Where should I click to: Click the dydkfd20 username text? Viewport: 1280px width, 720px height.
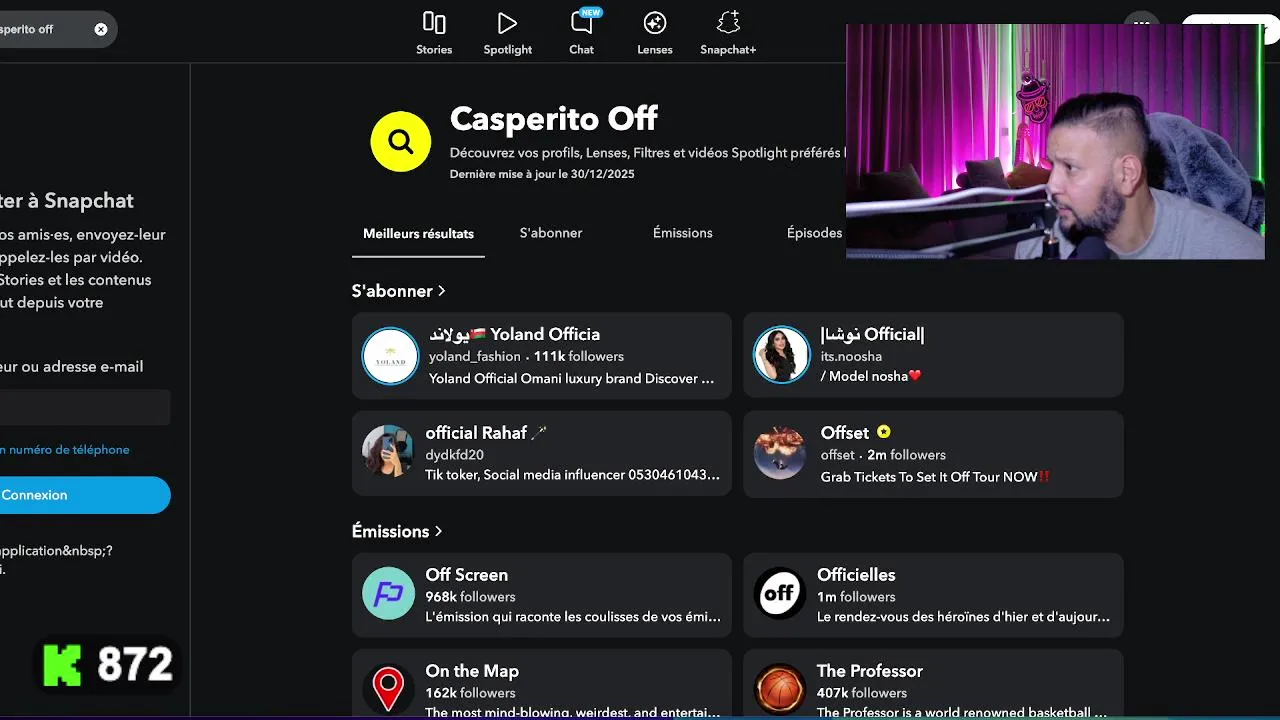coord(454,455)
